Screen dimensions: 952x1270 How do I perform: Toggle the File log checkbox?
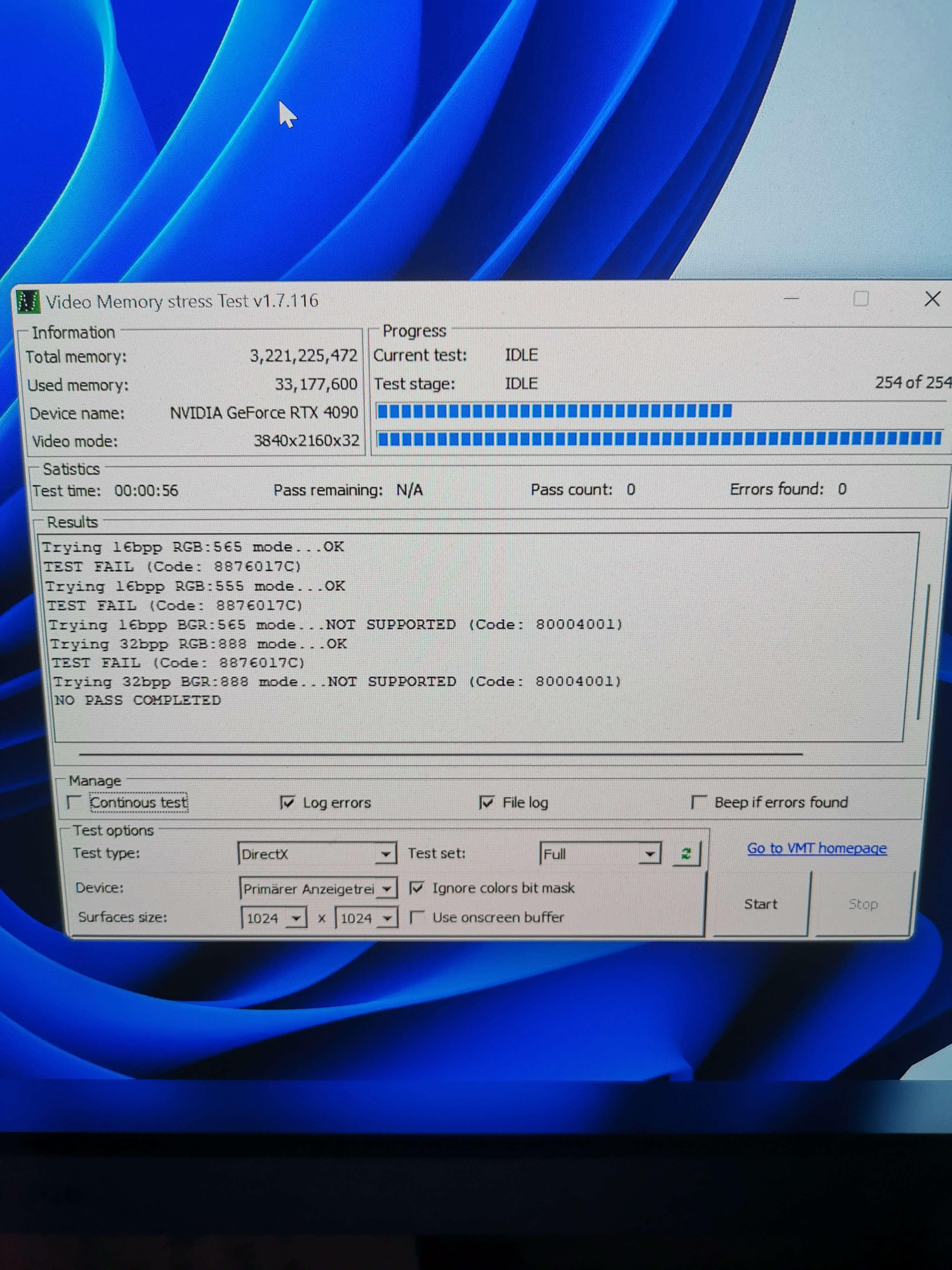click(486, 802)
